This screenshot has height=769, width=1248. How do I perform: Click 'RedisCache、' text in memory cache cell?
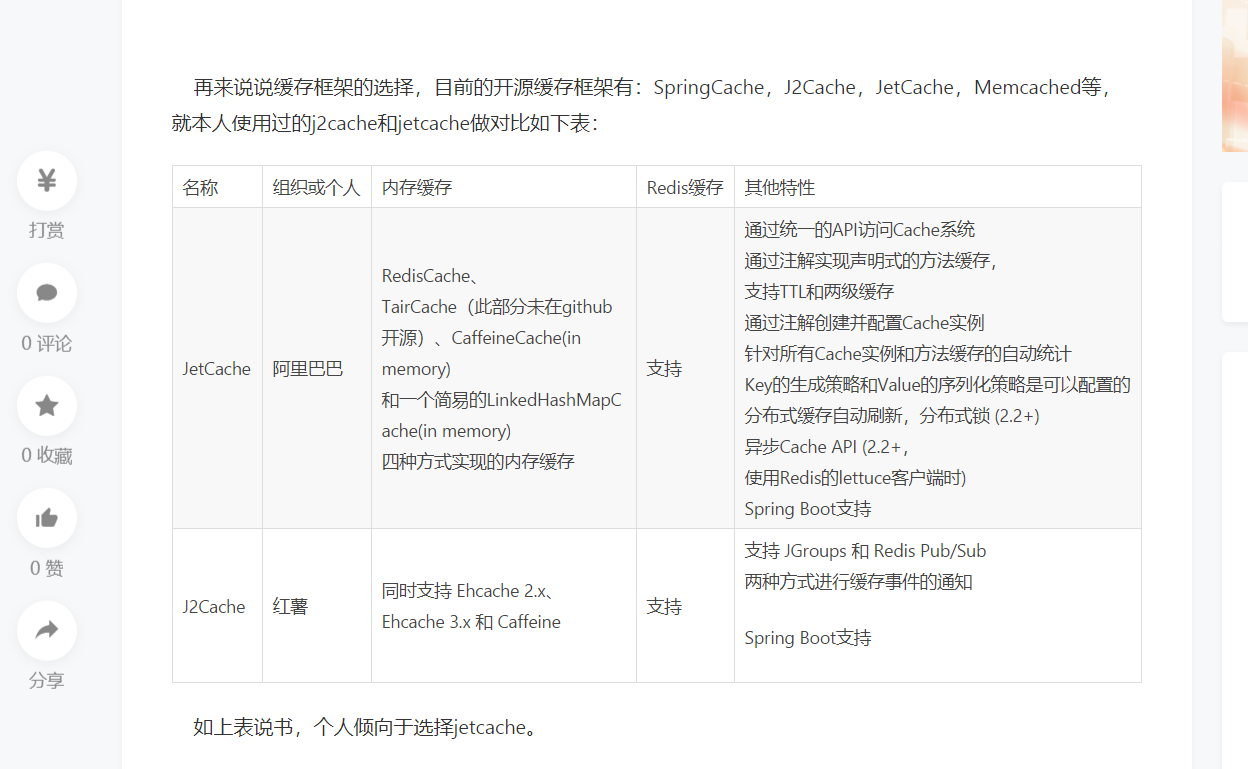[x=432, y=276]
